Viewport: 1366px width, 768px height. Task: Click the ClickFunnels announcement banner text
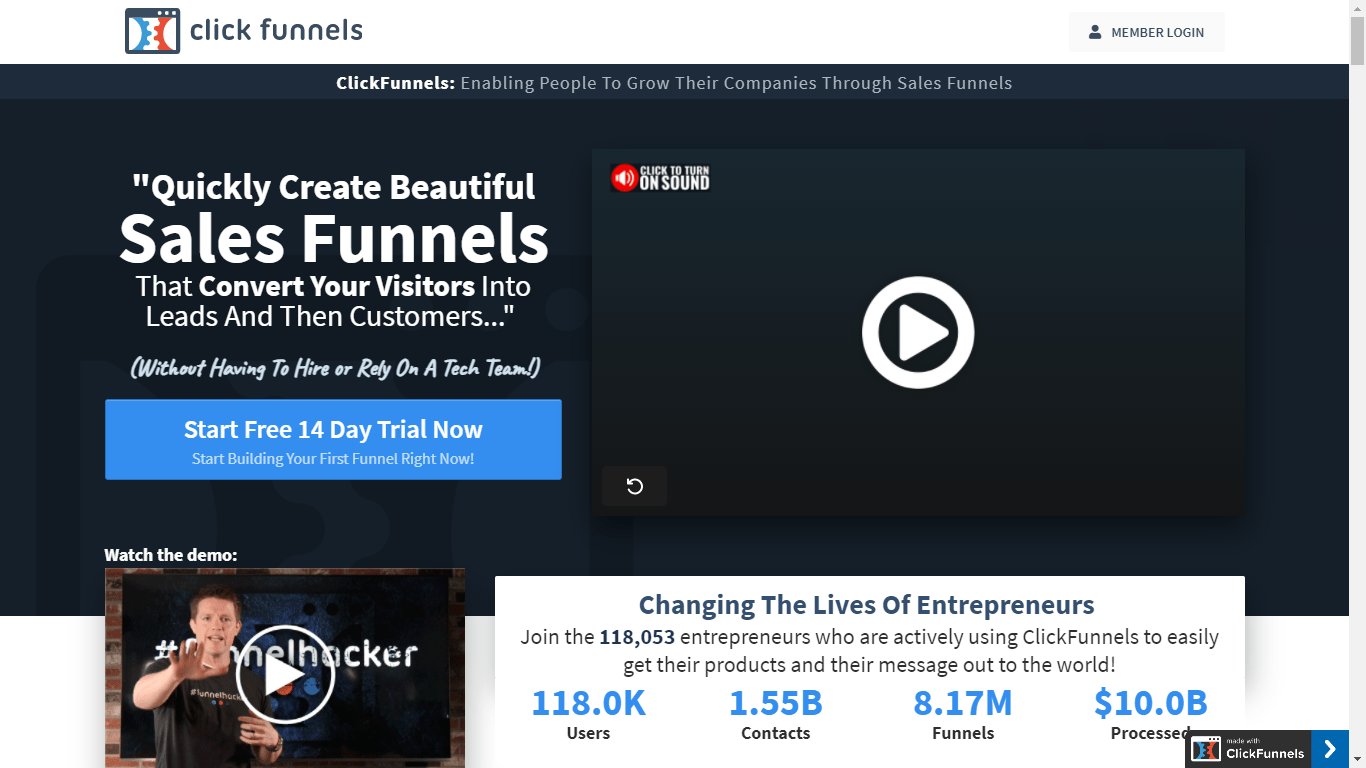(x=674, y=83)
